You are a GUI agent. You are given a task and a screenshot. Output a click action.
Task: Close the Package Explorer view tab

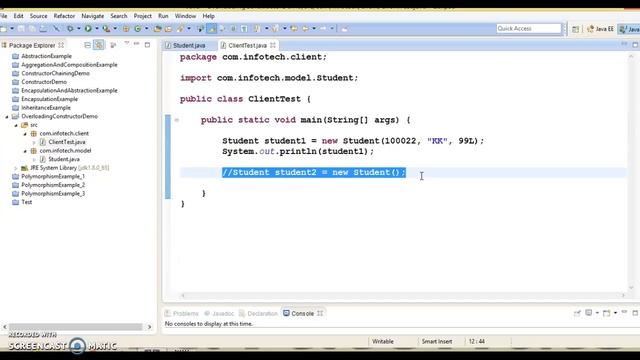click(x=61, y=45)
